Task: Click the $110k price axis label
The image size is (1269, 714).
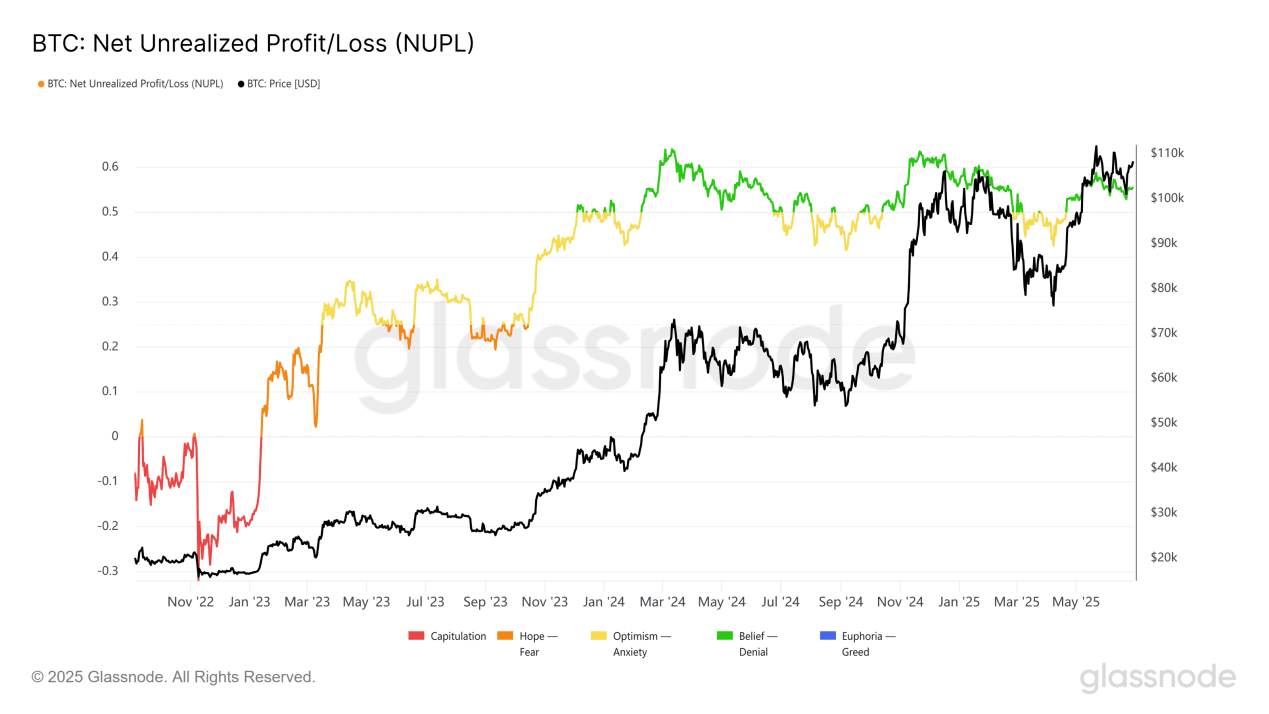Action: pyautogui.click(x=1167, y=153)
